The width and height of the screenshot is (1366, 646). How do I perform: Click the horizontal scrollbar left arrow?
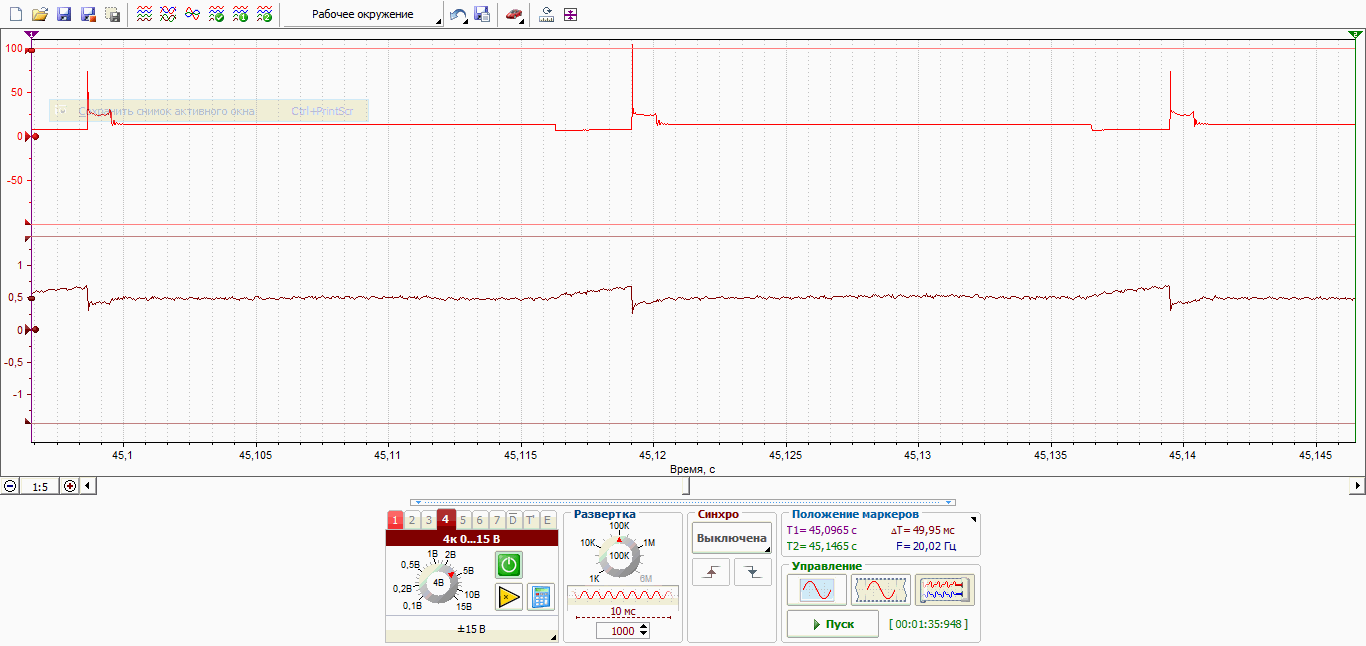pyautogui.click(x=88, y=486)
